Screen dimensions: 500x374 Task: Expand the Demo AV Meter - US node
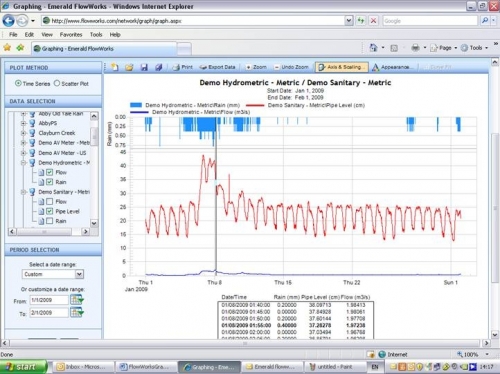(23, 153)
